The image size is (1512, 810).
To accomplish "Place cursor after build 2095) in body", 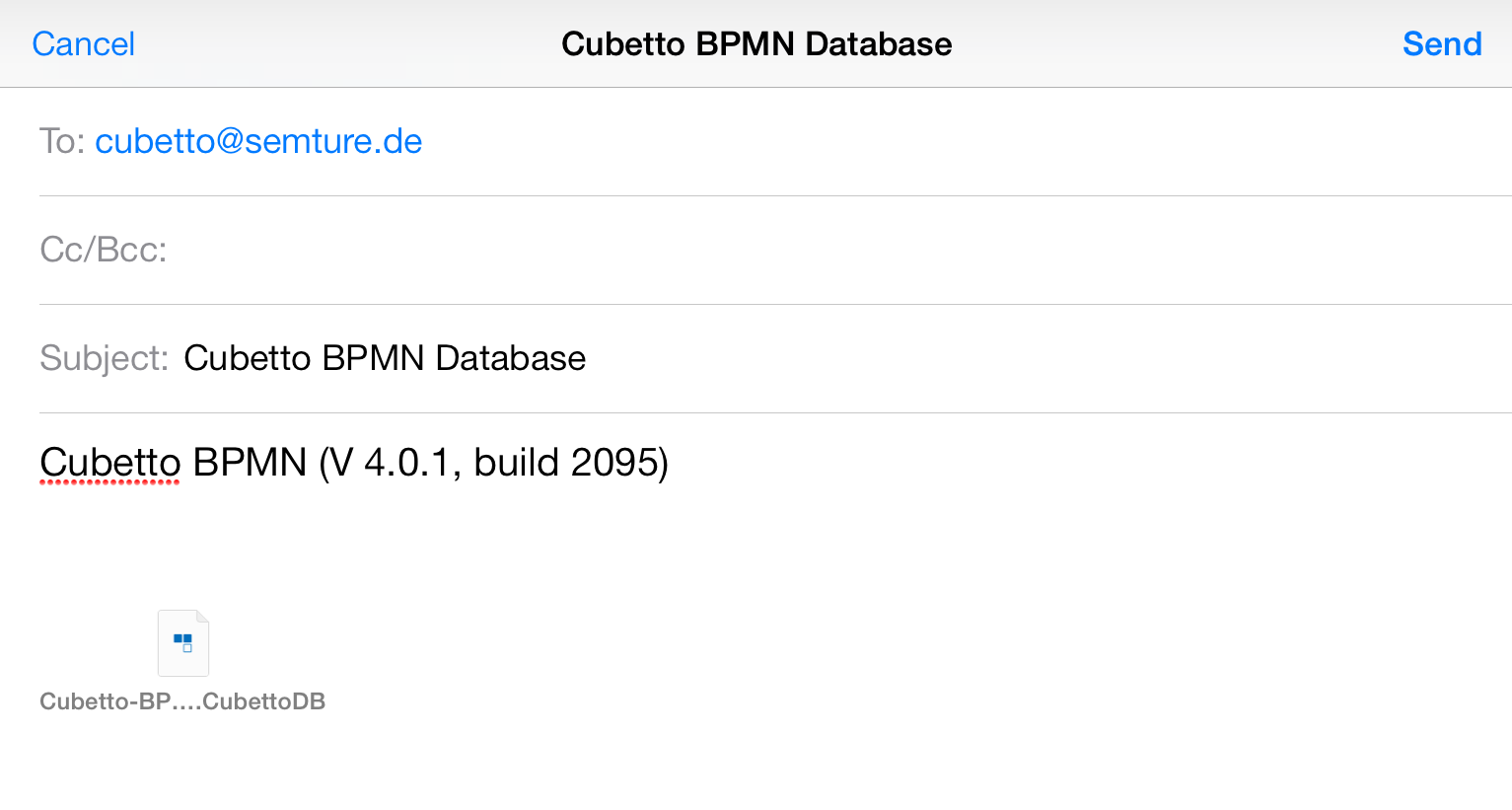I will 673,462.
